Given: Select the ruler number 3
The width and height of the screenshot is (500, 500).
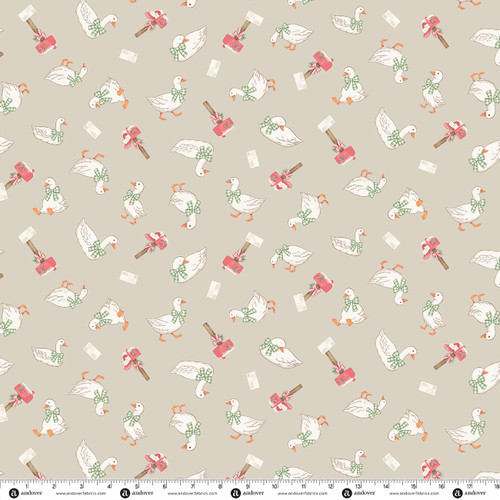Looking at the screenshot, I should pos(81,487).
